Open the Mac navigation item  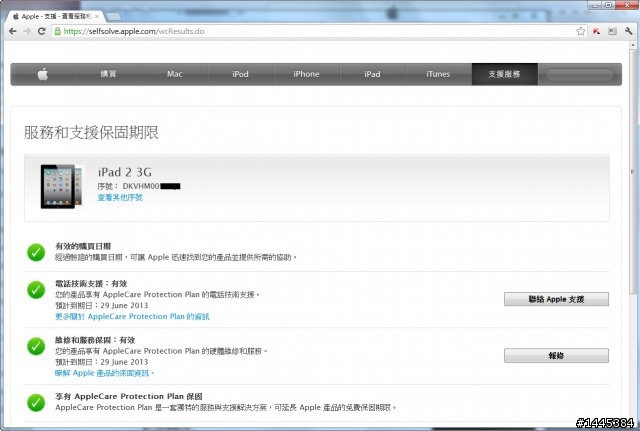[x=175, y=74]
